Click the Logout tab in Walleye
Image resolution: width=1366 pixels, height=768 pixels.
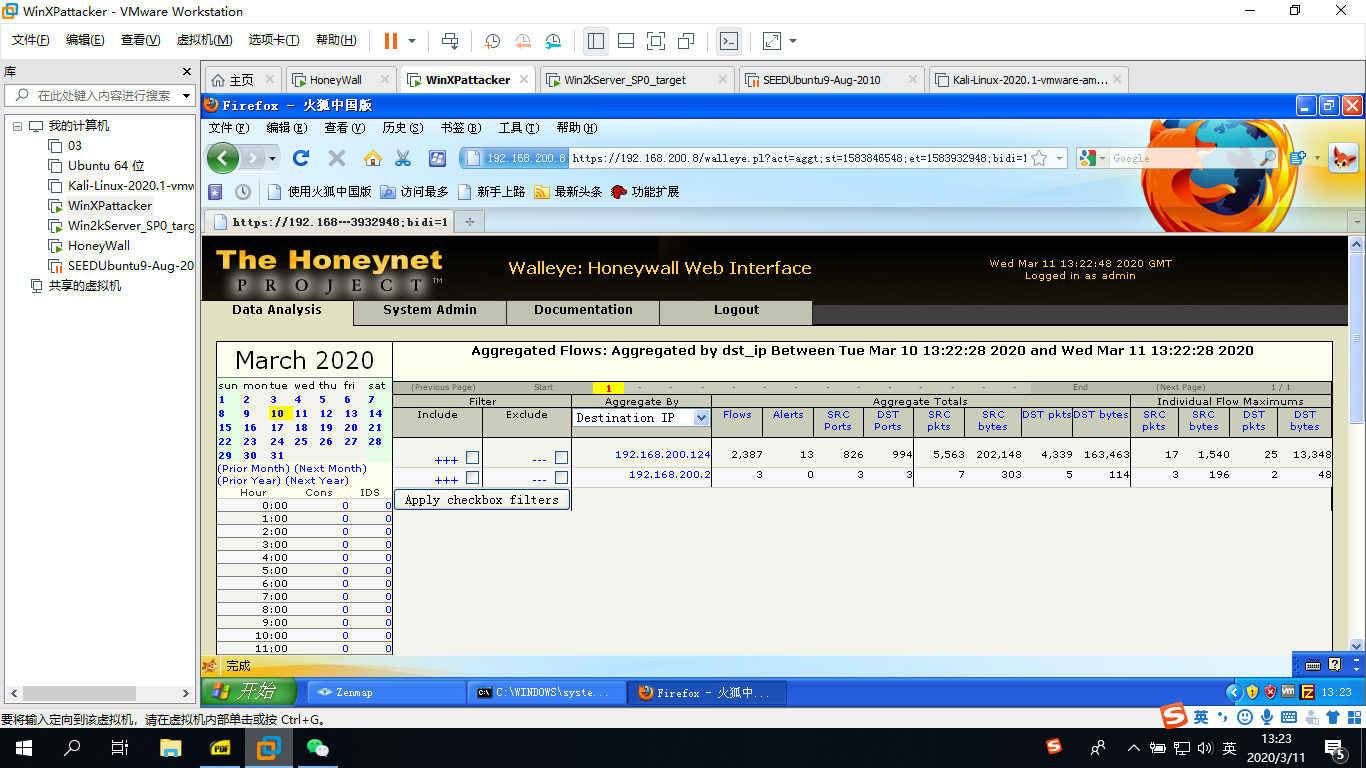[x=736, y=310]
